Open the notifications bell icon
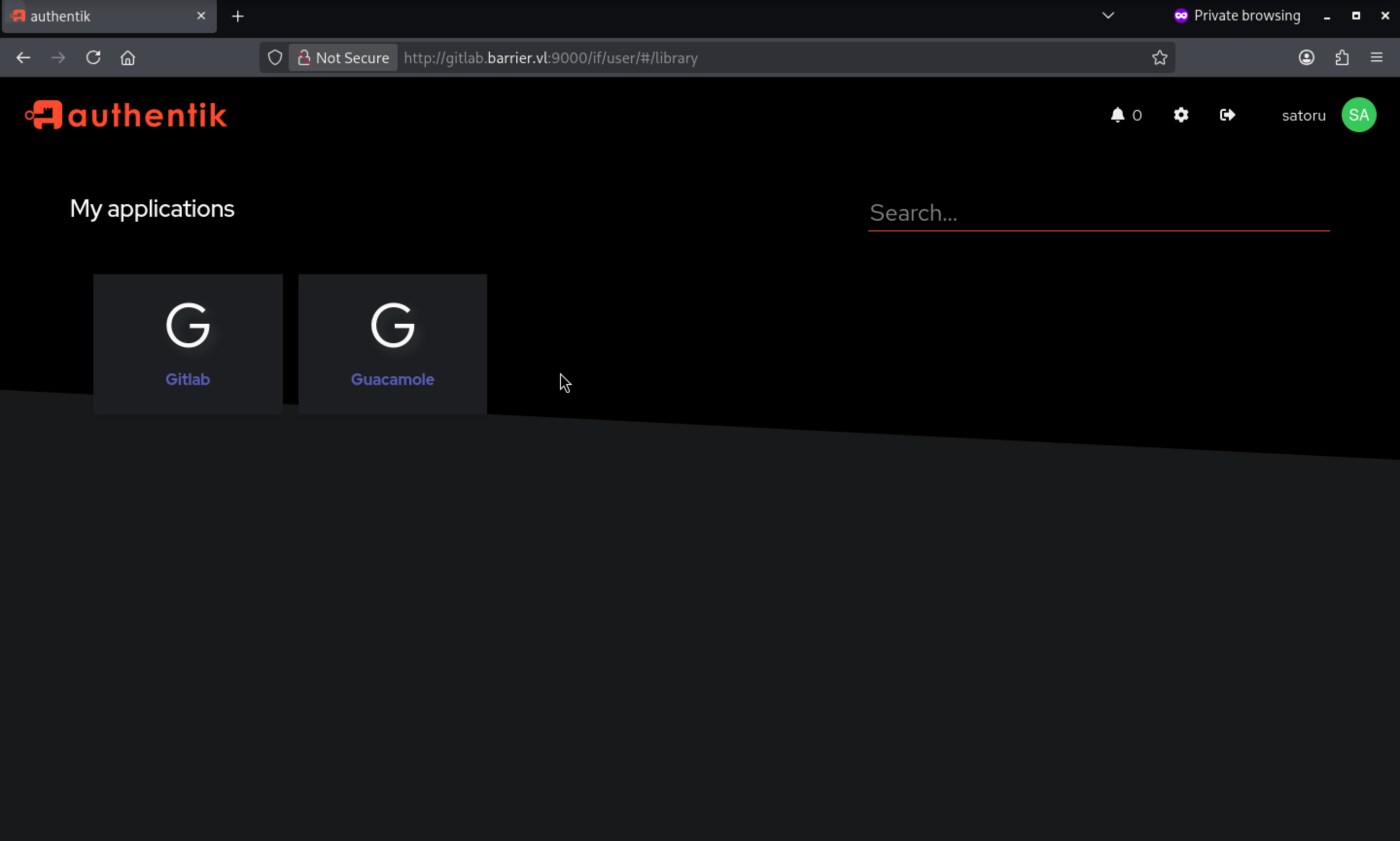The width and height of the screenshot is (1400, 841). coord(1117,115)
